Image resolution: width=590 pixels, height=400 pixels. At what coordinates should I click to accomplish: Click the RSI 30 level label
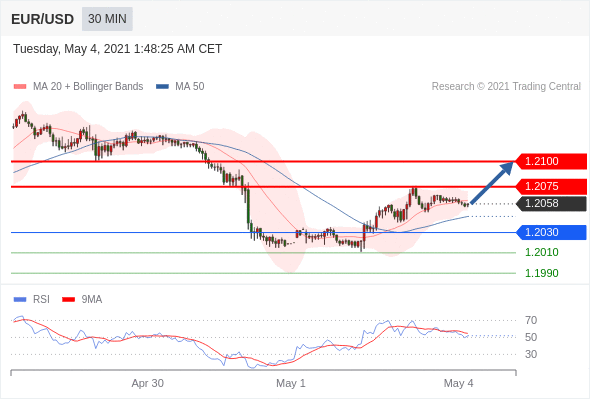tap(531, 354)
